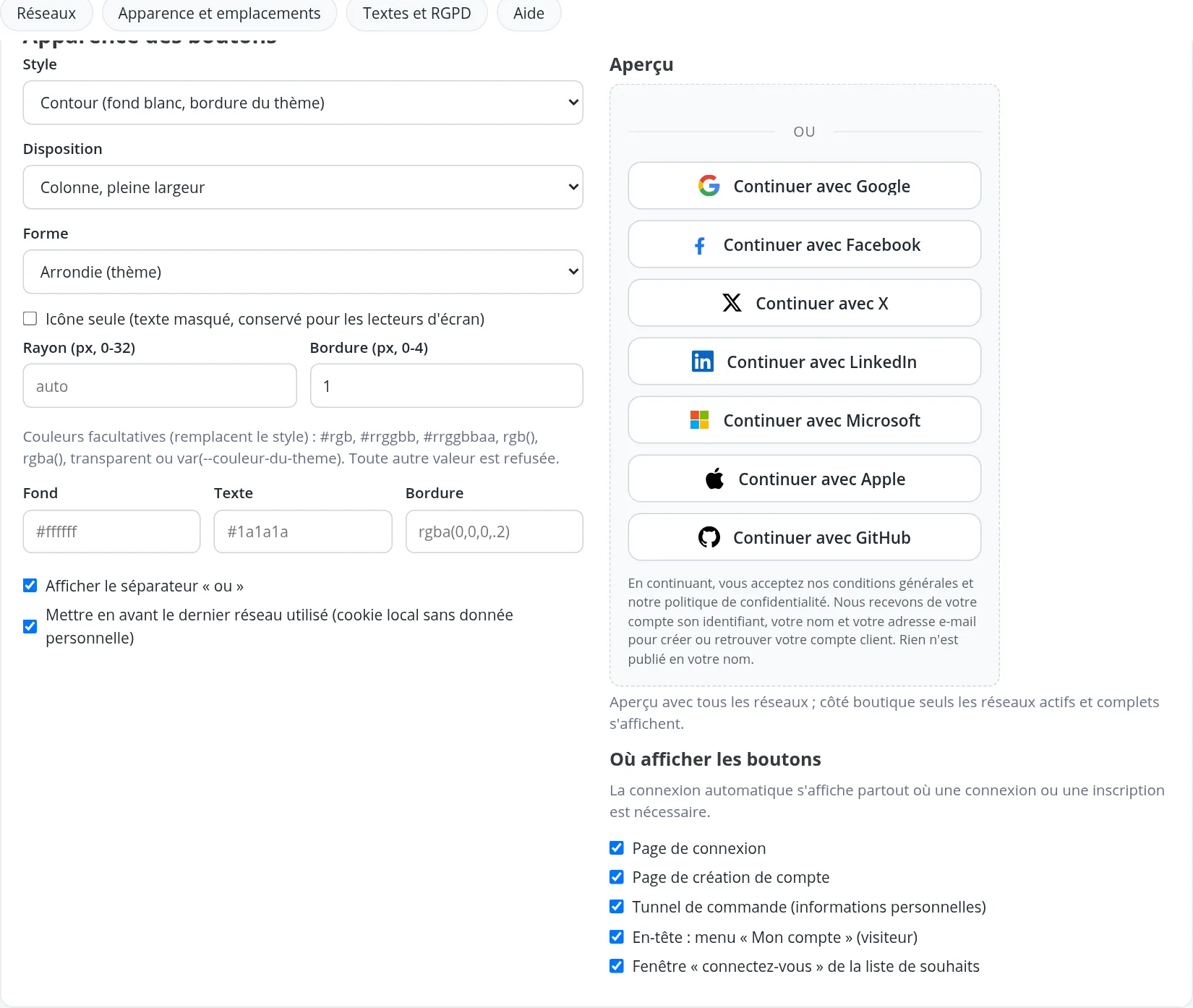The image size is (1193, 1008).
Task: Focus the Texte color field
Action: pos(303,531)
